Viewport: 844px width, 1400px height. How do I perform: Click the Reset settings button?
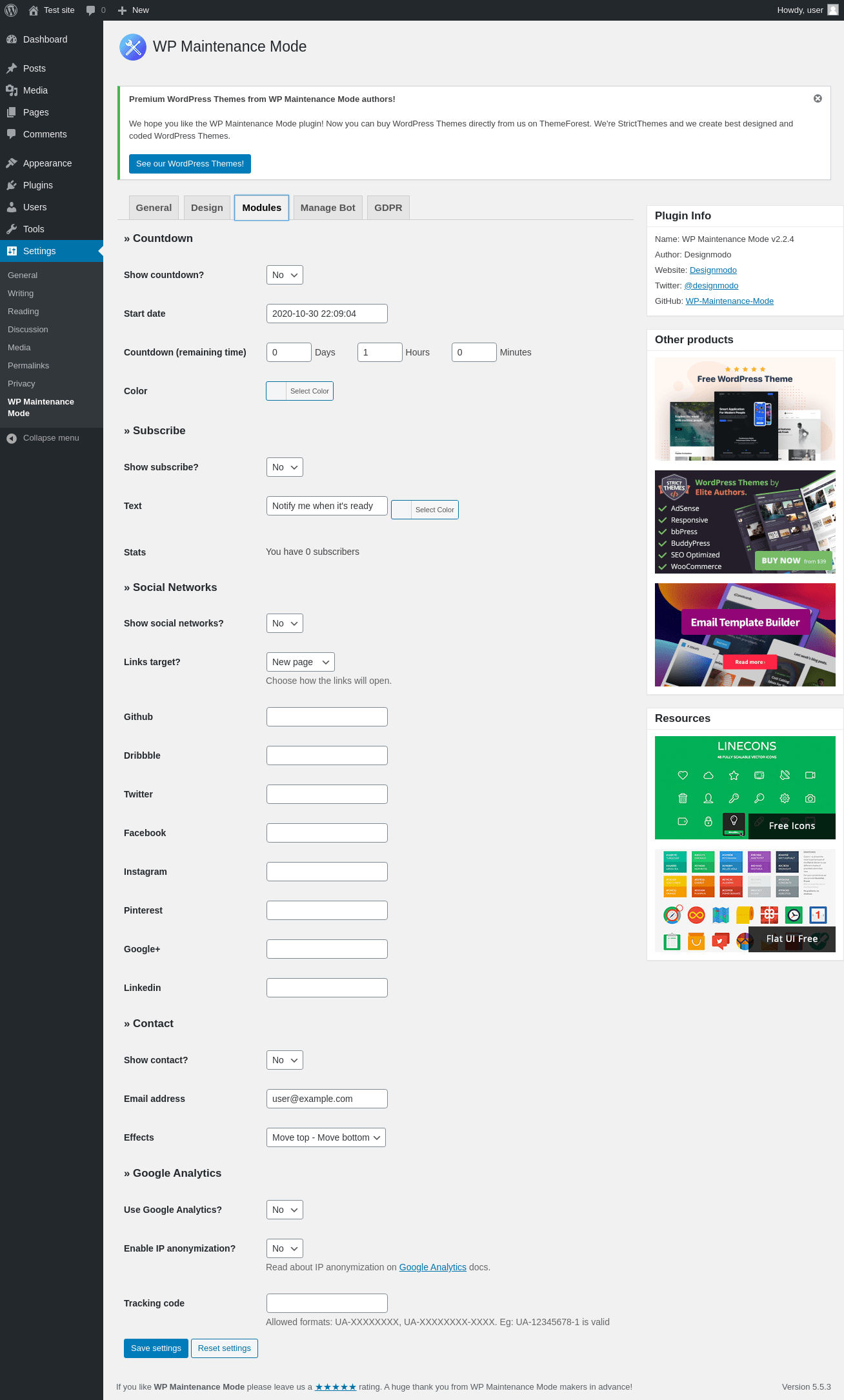tap(225, 1348)
